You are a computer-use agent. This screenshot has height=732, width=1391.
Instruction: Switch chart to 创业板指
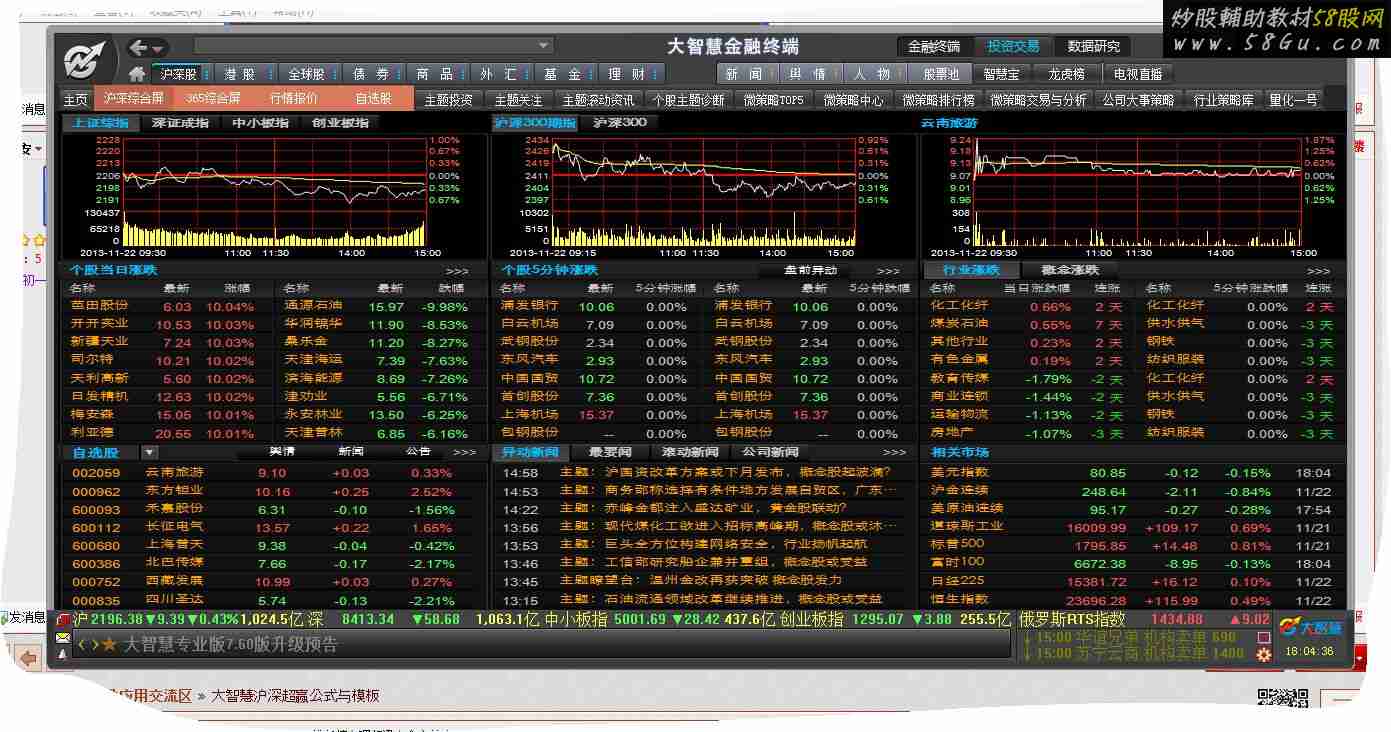pyautogui.click(x=340, y=123)
